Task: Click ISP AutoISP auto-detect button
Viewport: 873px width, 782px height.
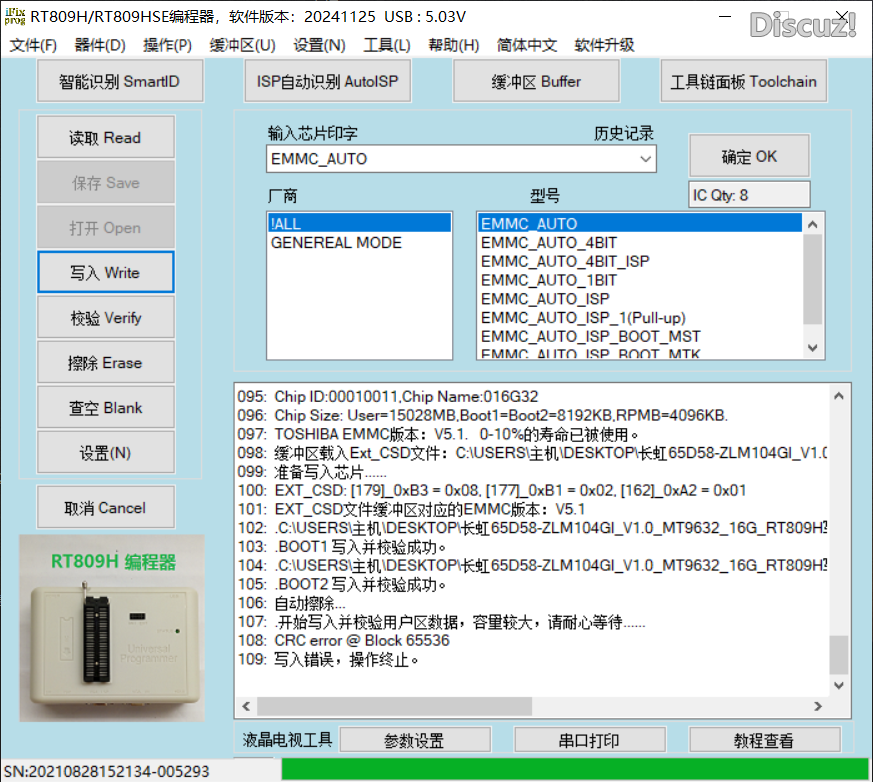Action: [327, 82]
